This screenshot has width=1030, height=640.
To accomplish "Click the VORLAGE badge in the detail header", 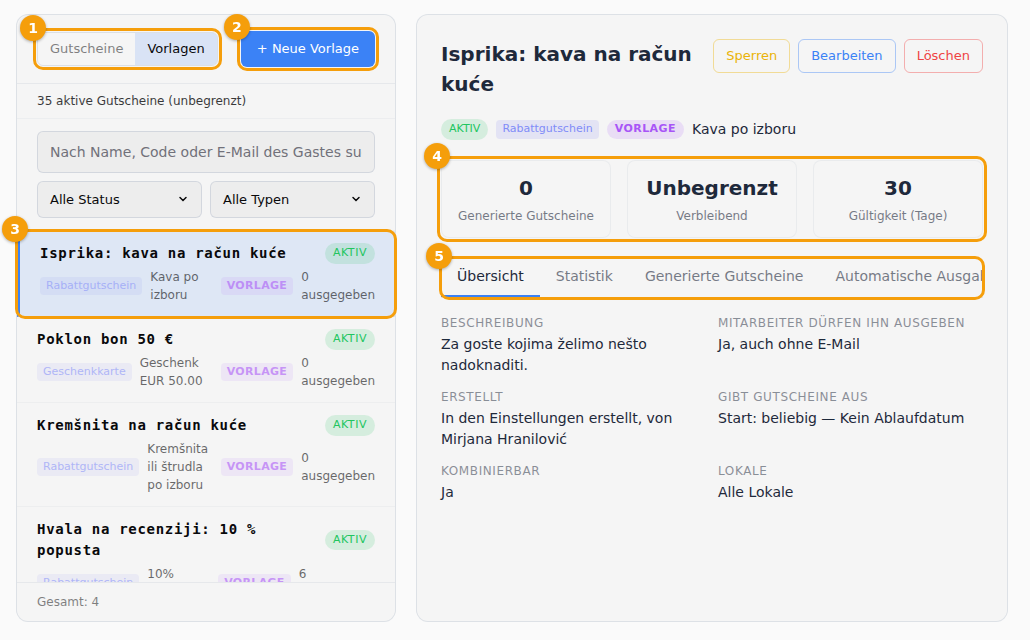I will pyautogui.click(x=645, y=129).
